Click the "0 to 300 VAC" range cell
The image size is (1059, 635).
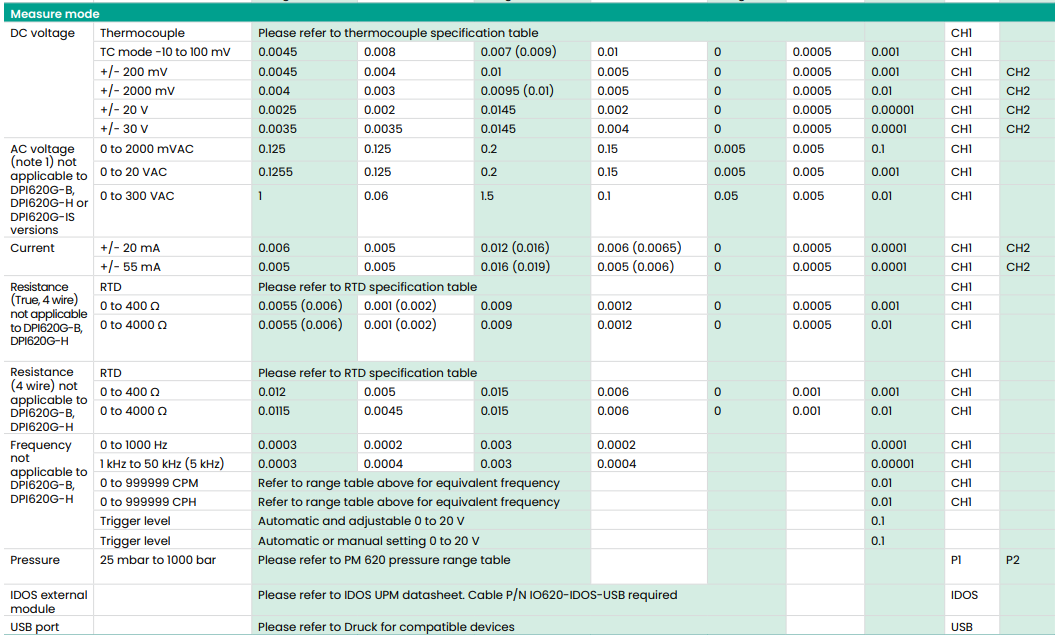pyautogui.click(x=137, y=196)
